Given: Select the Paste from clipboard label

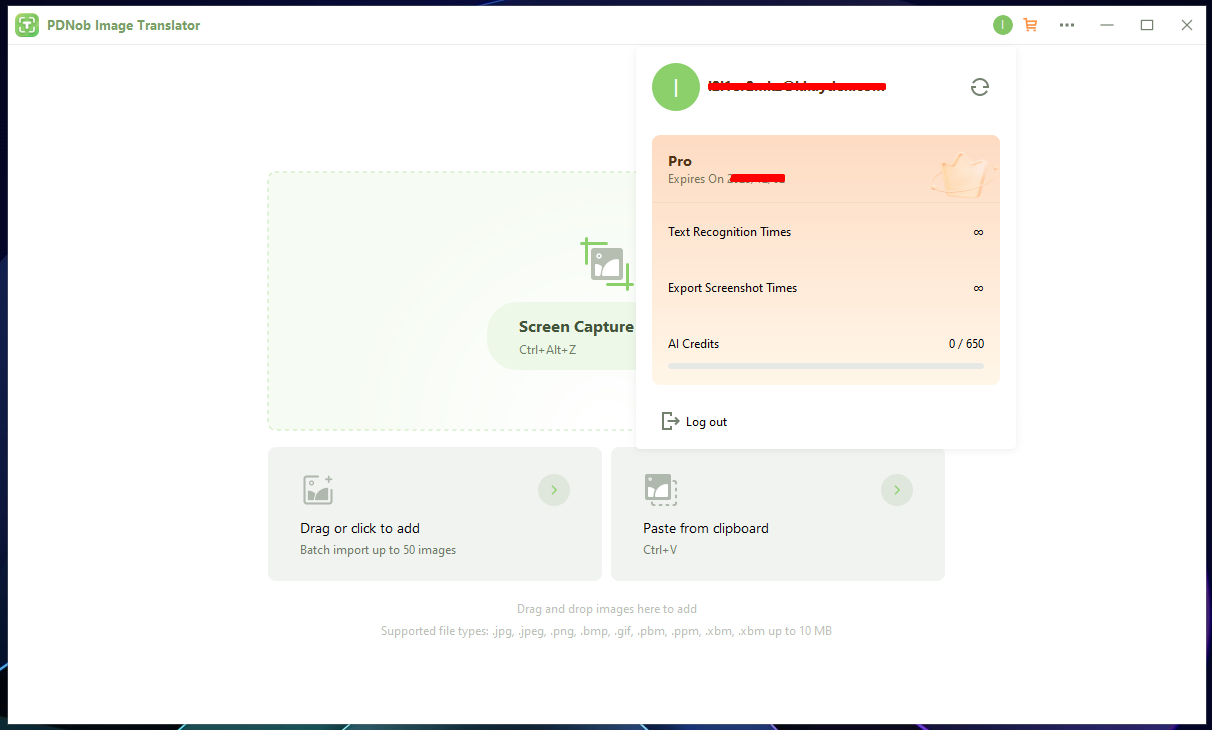Looking at the screenshot, I should [706, 528].
